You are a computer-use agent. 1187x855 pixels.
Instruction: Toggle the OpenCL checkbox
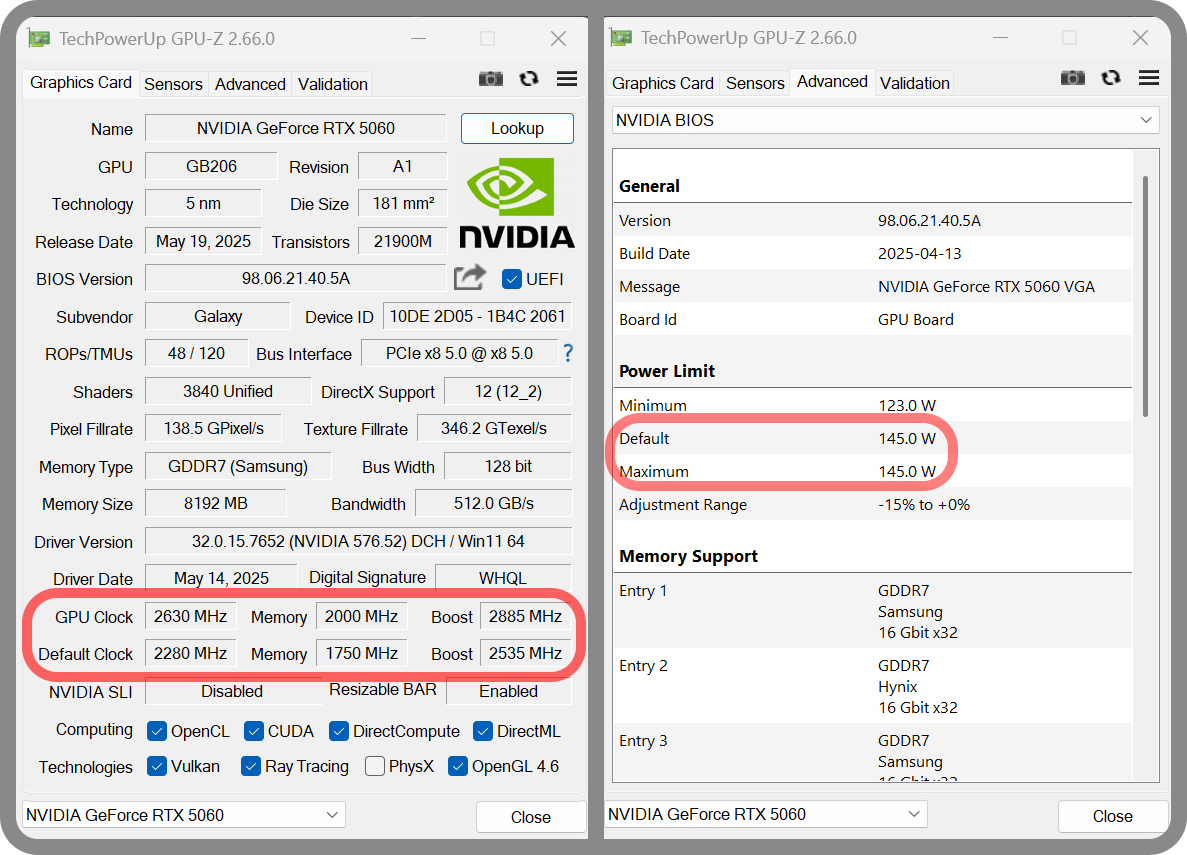pos(157,731)
